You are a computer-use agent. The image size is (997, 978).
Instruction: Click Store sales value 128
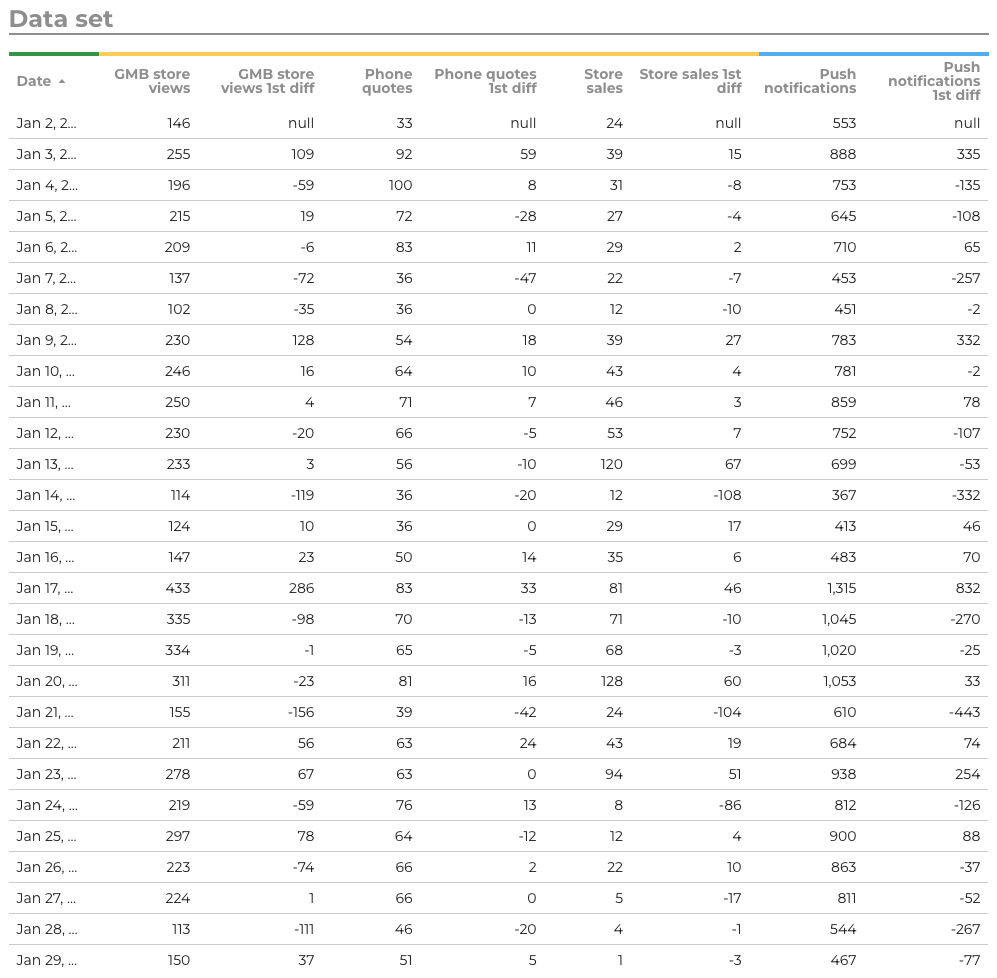[612, 681]
